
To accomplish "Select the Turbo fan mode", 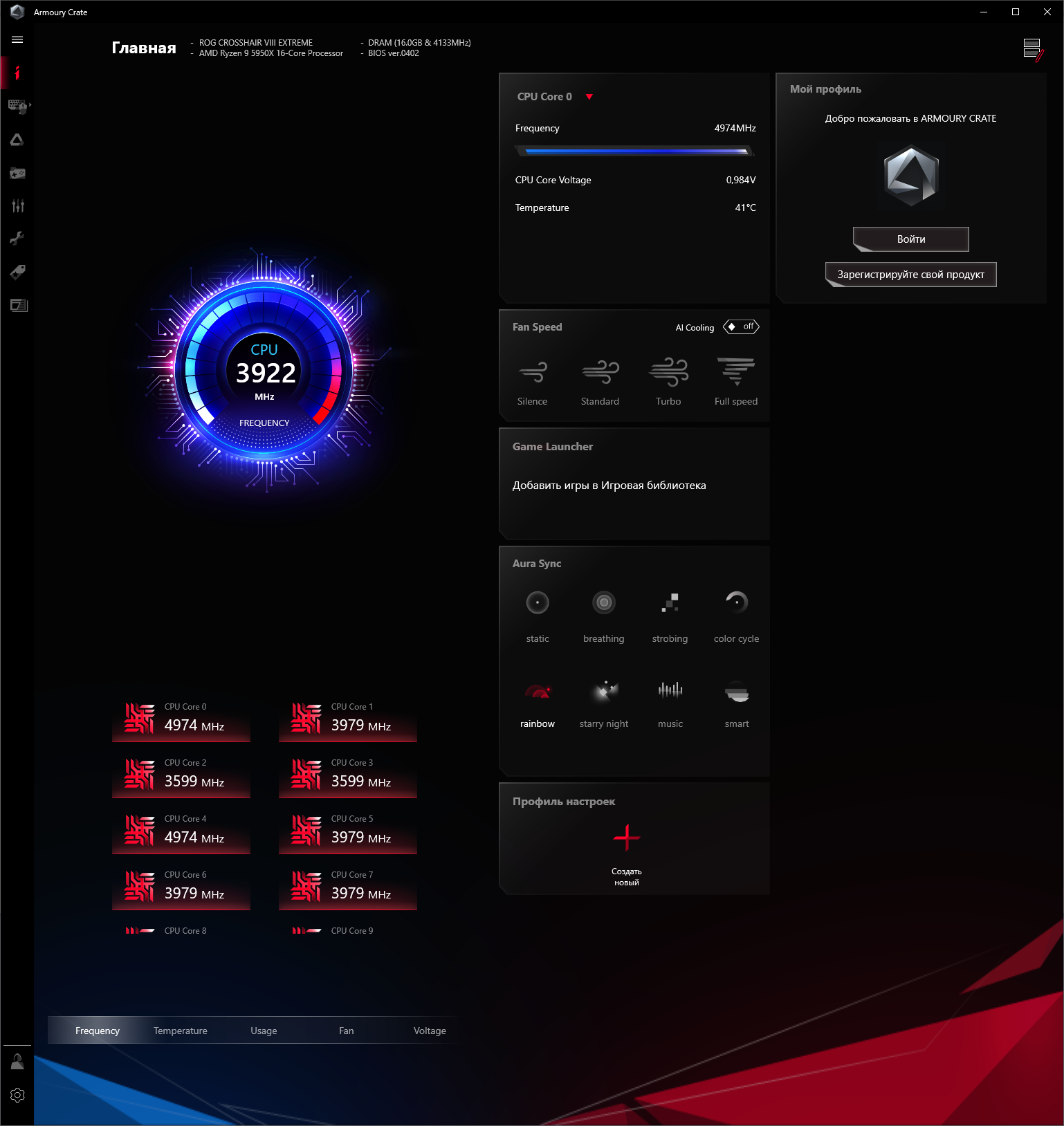I will tap(668, 382).
